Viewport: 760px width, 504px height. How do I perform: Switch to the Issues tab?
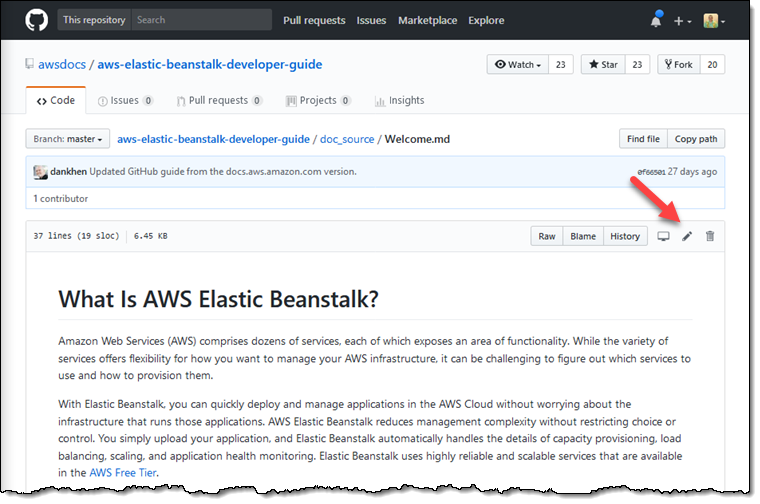pyautogui.click(x=125, y=101)
